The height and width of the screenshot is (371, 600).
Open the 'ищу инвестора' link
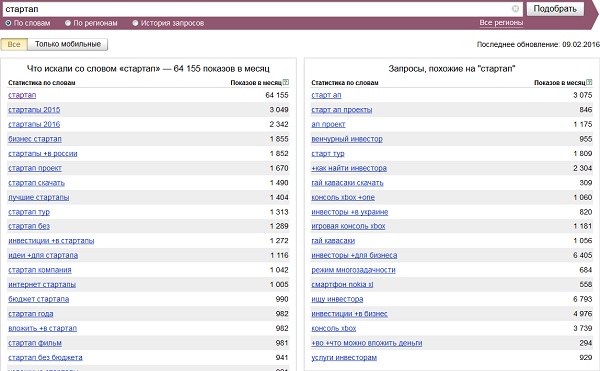coord(337,299)
